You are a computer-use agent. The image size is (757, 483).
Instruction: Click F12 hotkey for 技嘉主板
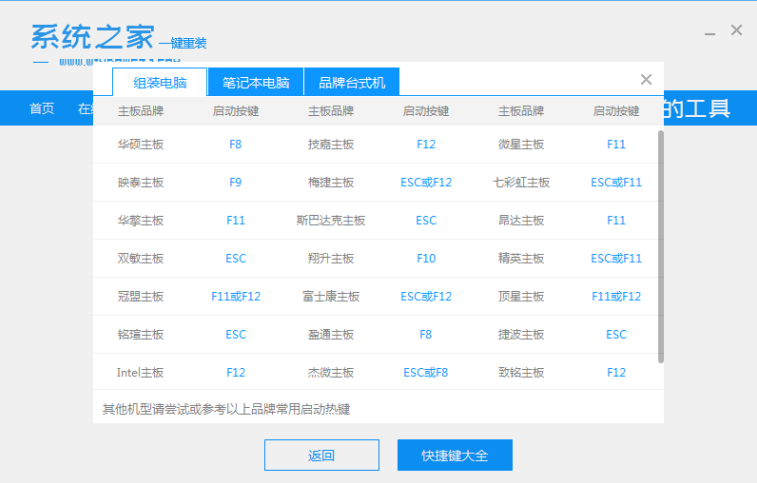[426, 144]
